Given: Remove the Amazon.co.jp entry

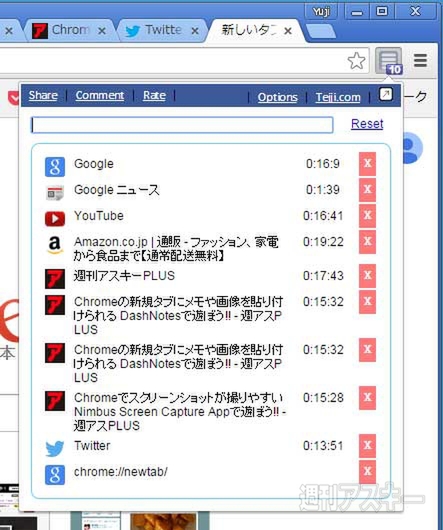Looking at the screenshot, I should (x=367, y=242).
